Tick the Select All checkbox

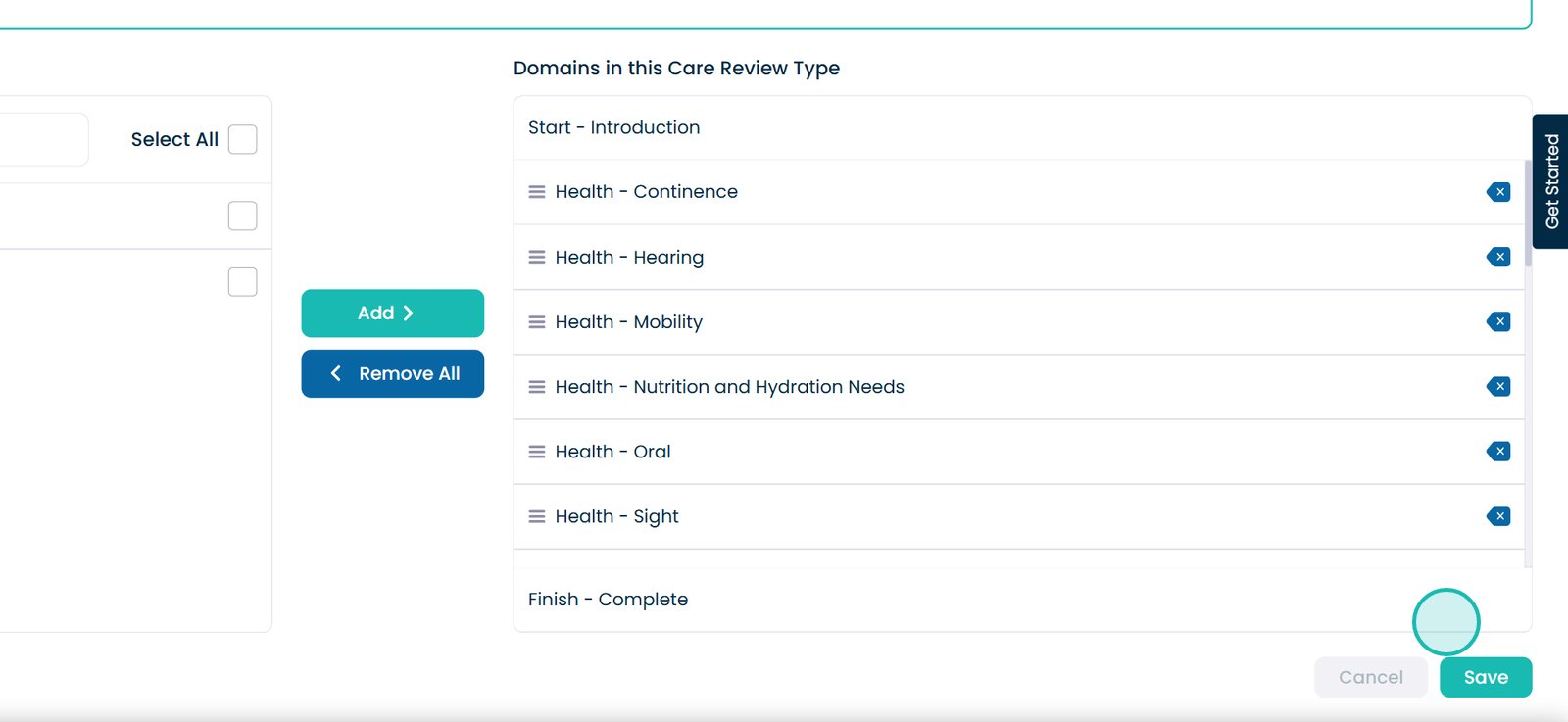(242, 140)
